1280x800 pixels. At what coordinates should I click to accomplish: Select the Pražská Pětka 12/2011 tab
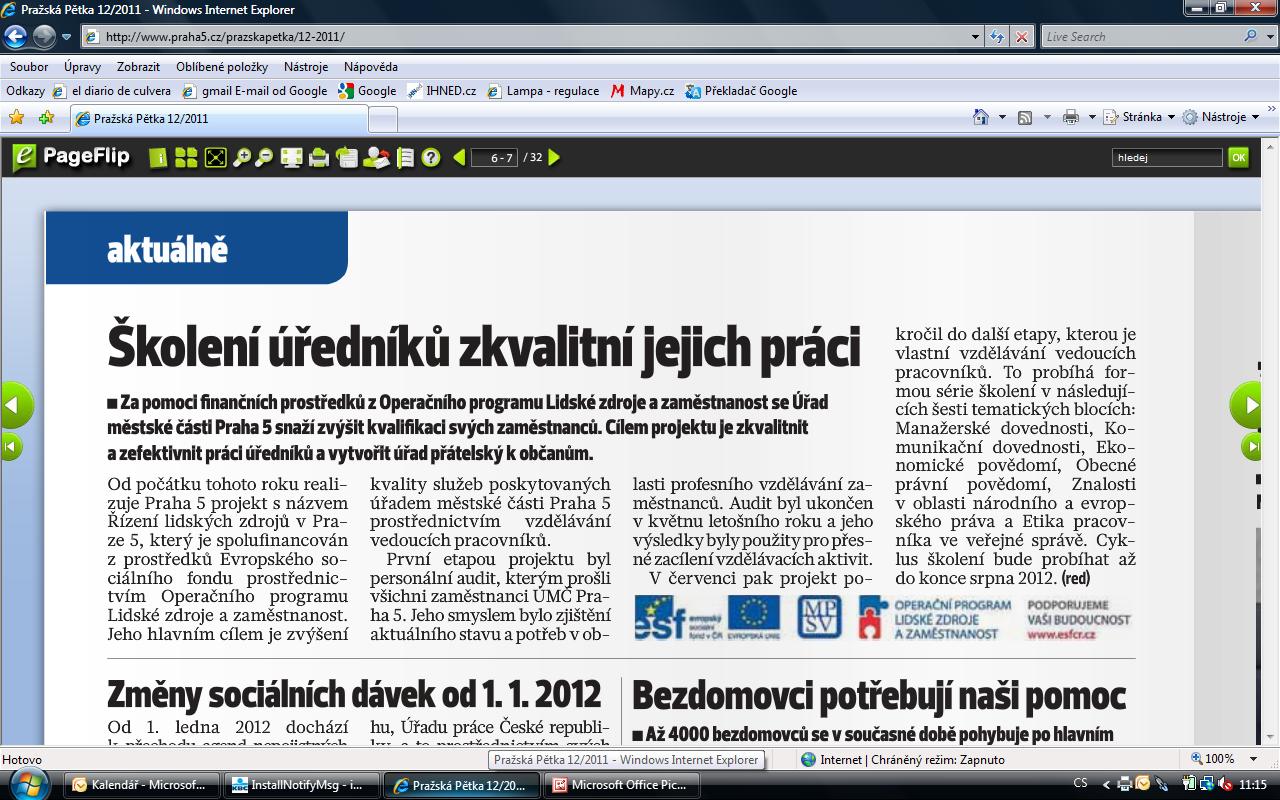coord(219,118)
